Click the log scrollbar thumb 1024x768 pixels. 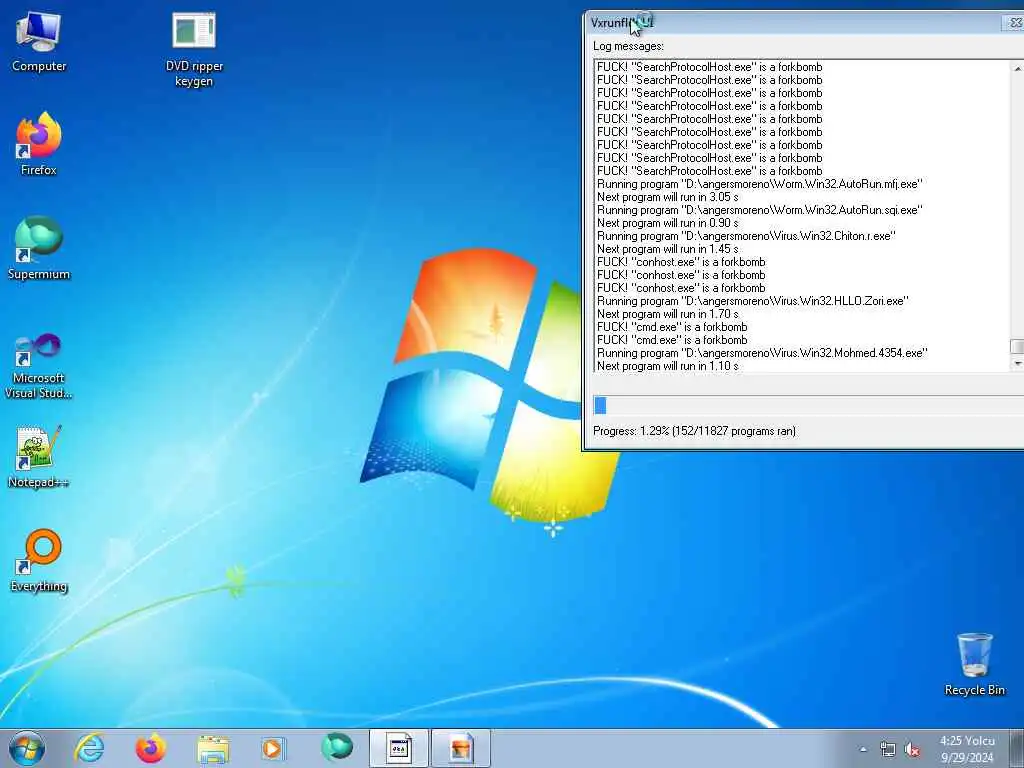(x=1017, y=347)
